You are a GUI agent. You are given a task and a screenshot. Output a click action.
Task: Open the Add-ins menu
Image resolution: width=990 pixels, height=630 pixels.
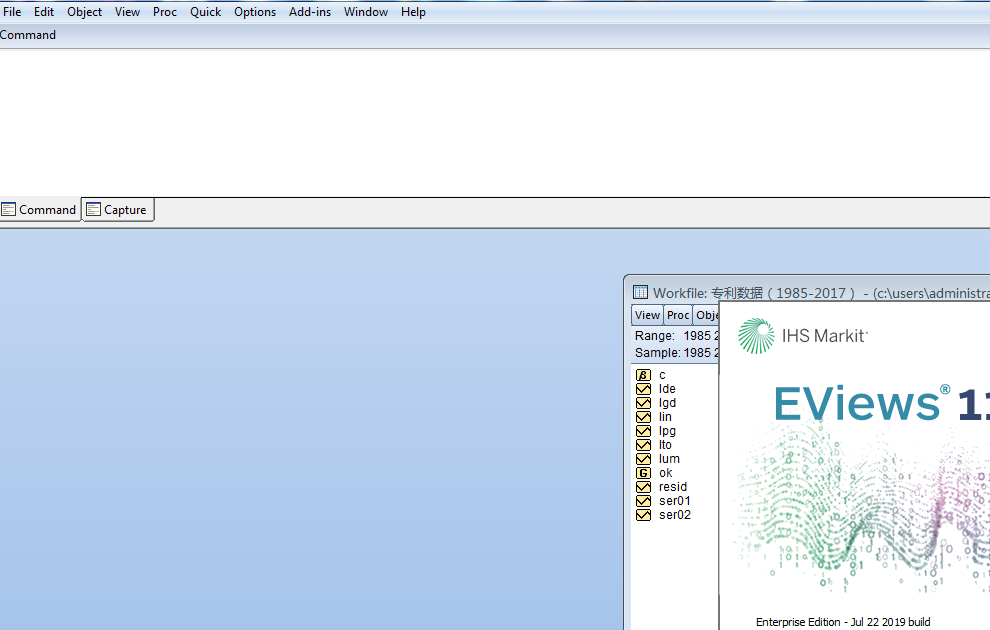310,12
